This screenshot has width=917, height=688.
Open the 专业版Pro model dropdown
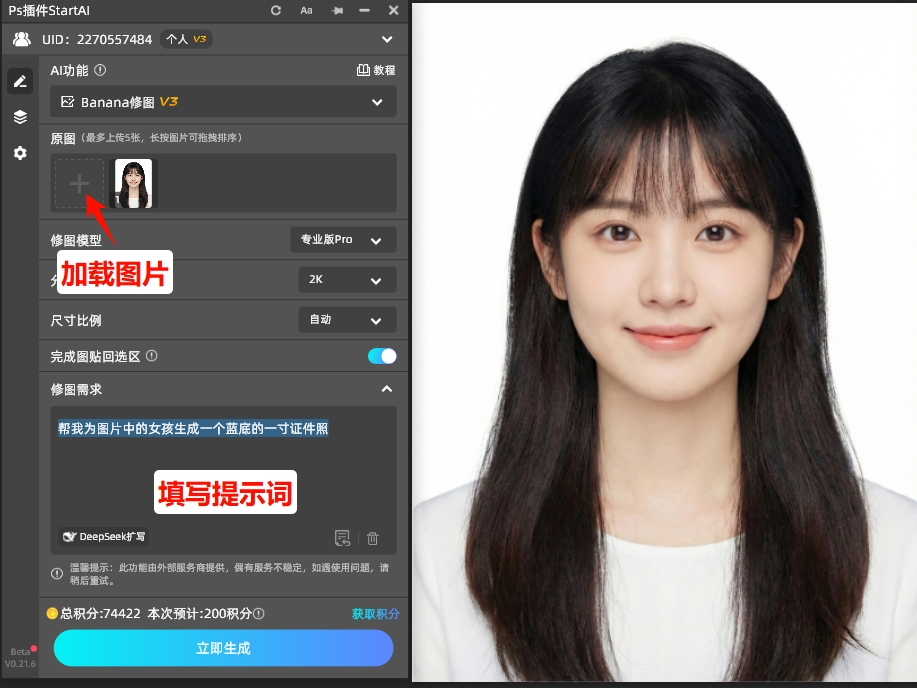pos(347,240)
